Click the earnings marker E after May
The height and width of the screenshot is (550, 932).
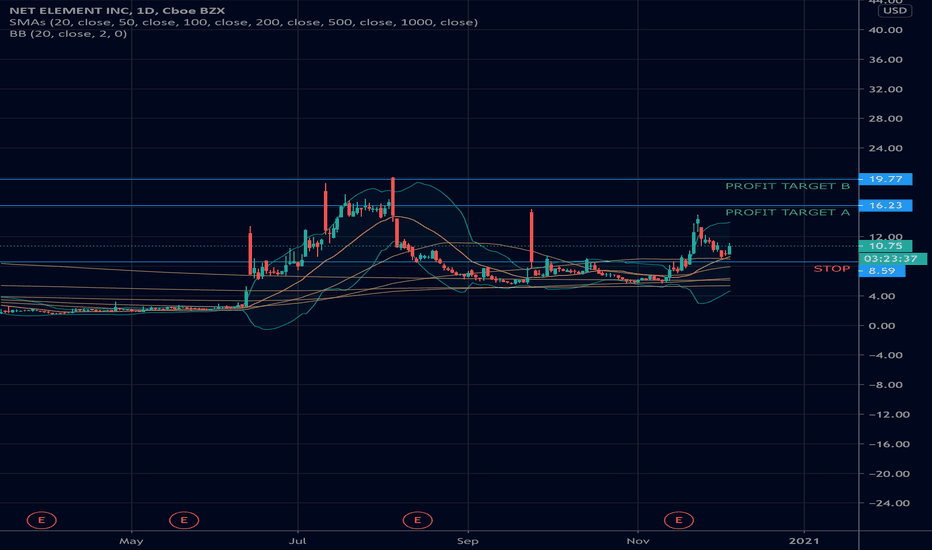184,520
